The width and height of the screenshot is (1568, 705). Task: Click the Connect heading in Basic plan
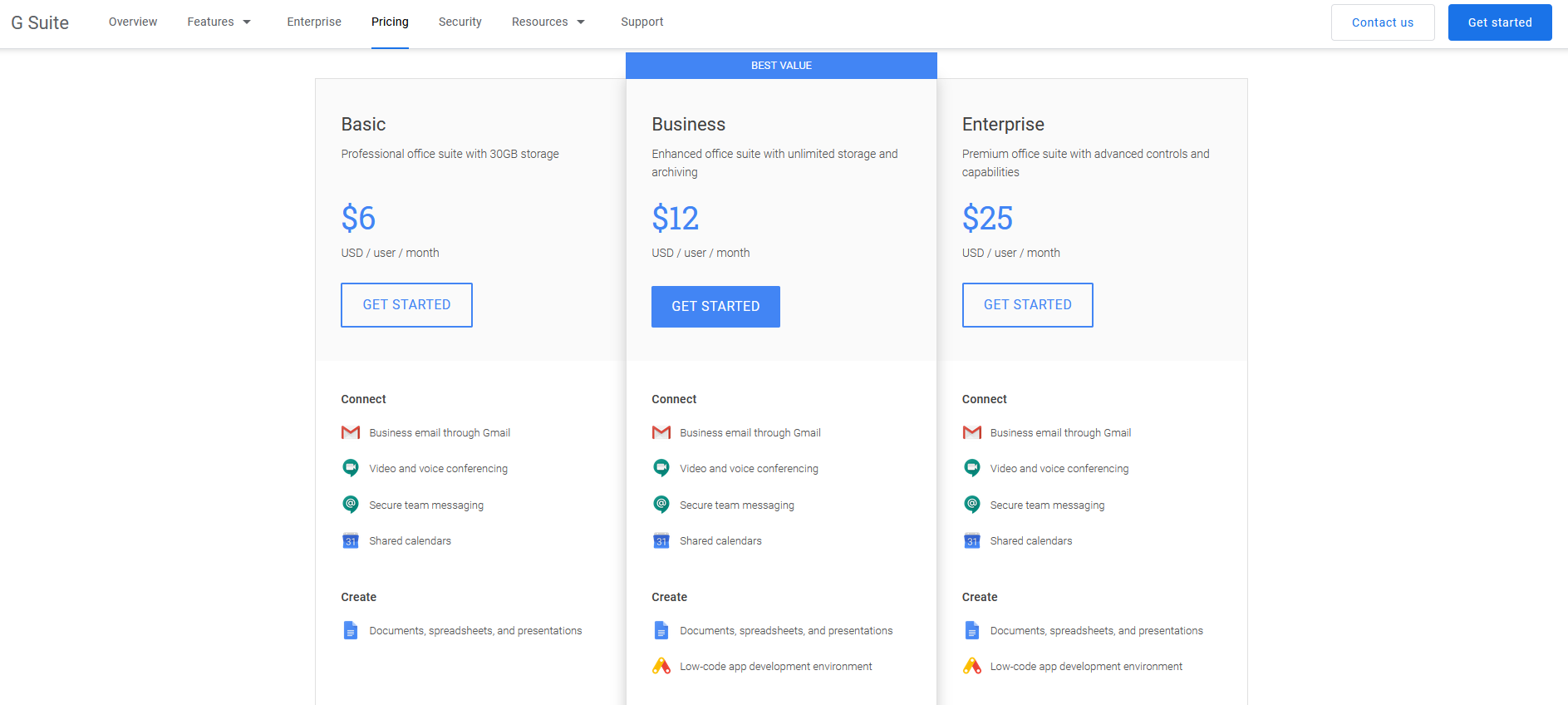(x=363, y=399)
